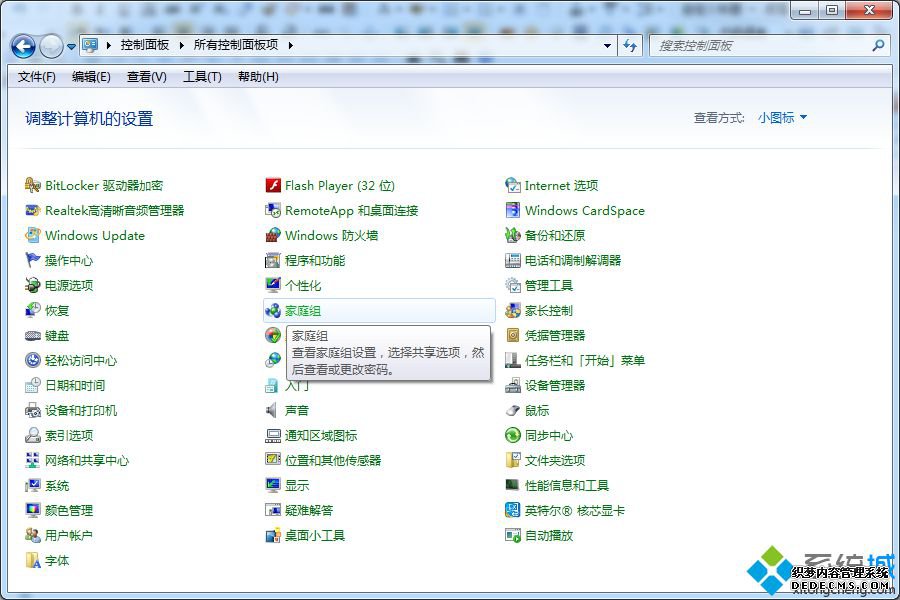Click the 所有控制面板项 breadcrumb segment

coord(236,45)
